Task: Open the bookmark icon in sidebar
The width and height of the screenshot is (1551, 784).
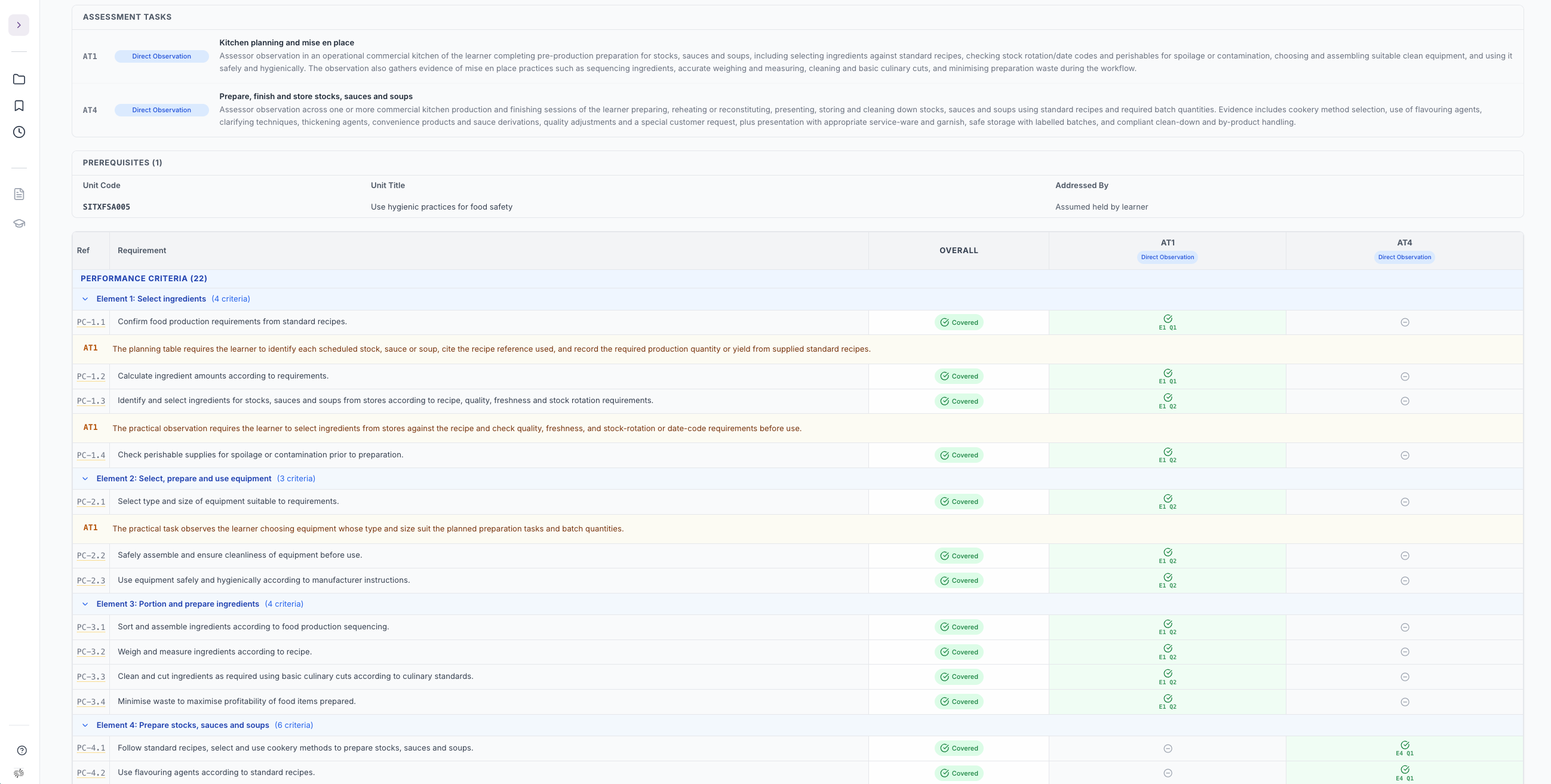Action: pos(19,106)
